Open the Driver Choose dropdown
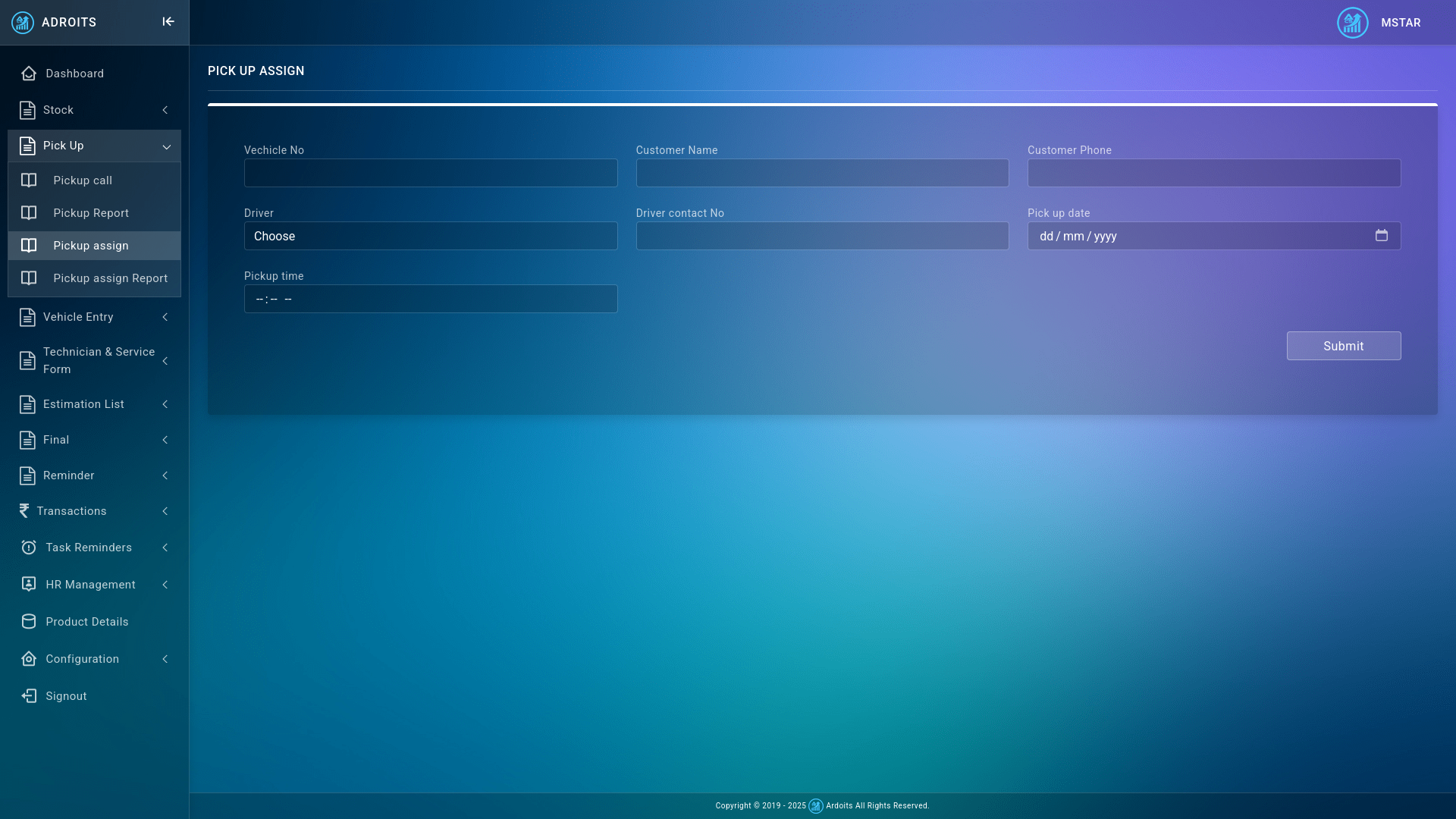This screenshot has width=1456, height=819. pyautogui.click(x=430, y=236)
